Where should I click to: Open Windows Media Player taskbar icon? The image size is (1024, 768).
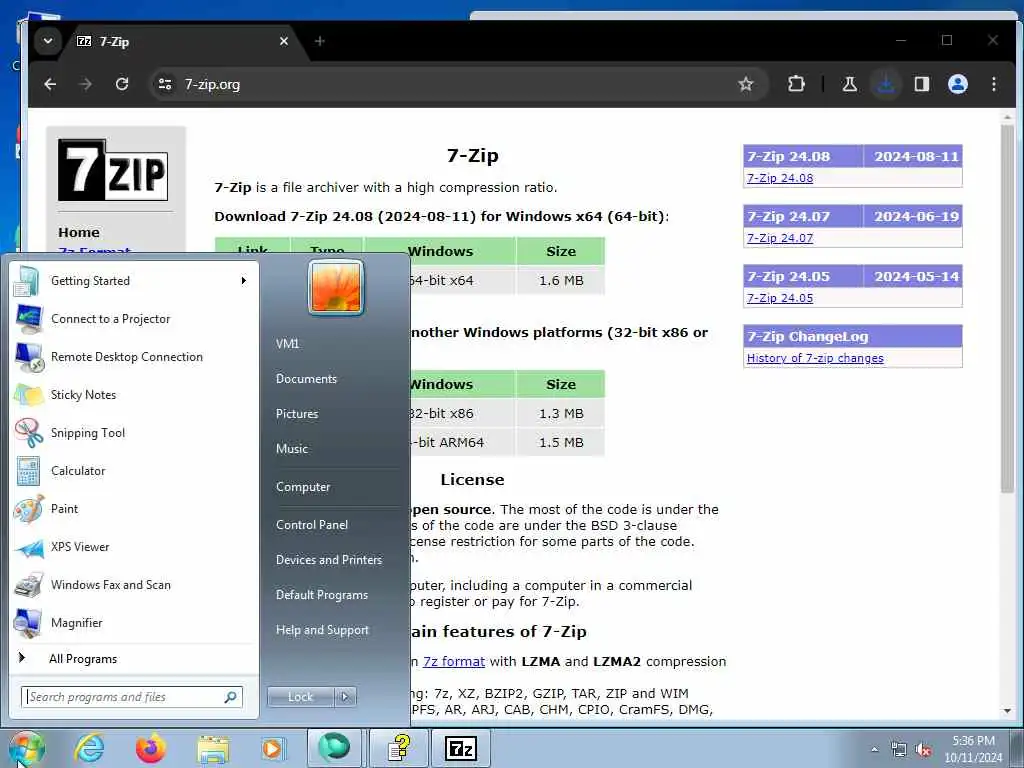[272, 748]
